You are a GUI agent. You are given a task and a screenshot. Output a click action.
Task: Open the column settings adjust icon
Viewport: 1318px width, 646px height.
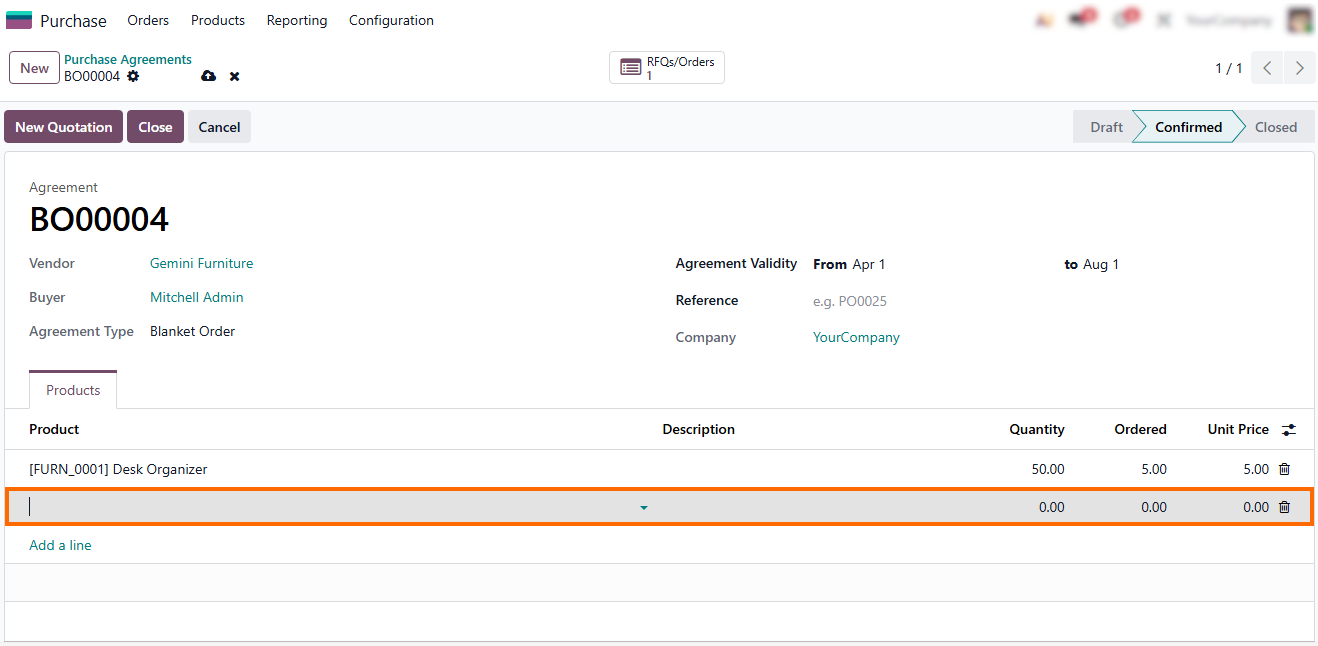1289,430
